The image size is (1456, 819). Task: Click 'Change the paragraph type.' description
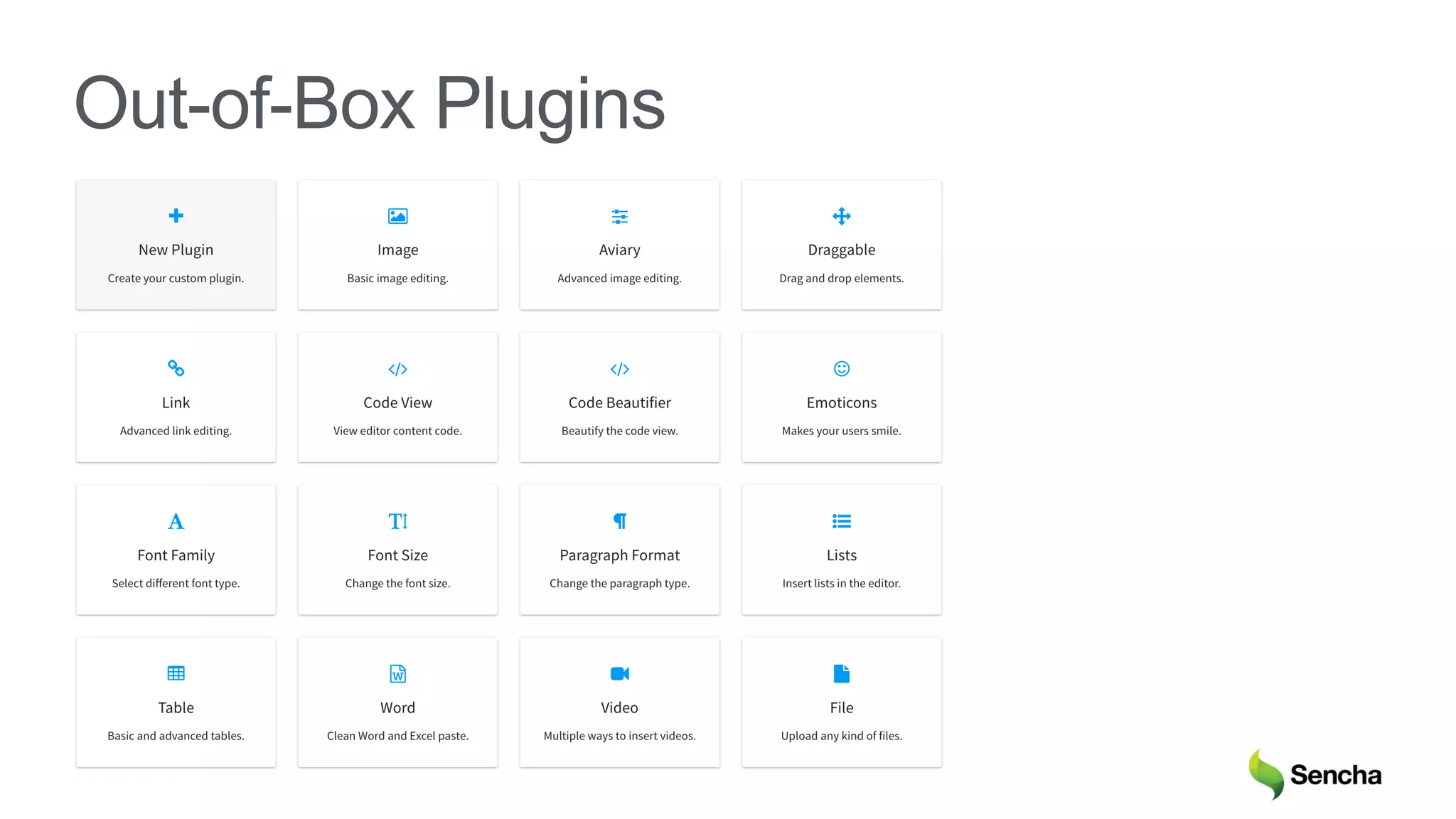click(x=619, y=583)
